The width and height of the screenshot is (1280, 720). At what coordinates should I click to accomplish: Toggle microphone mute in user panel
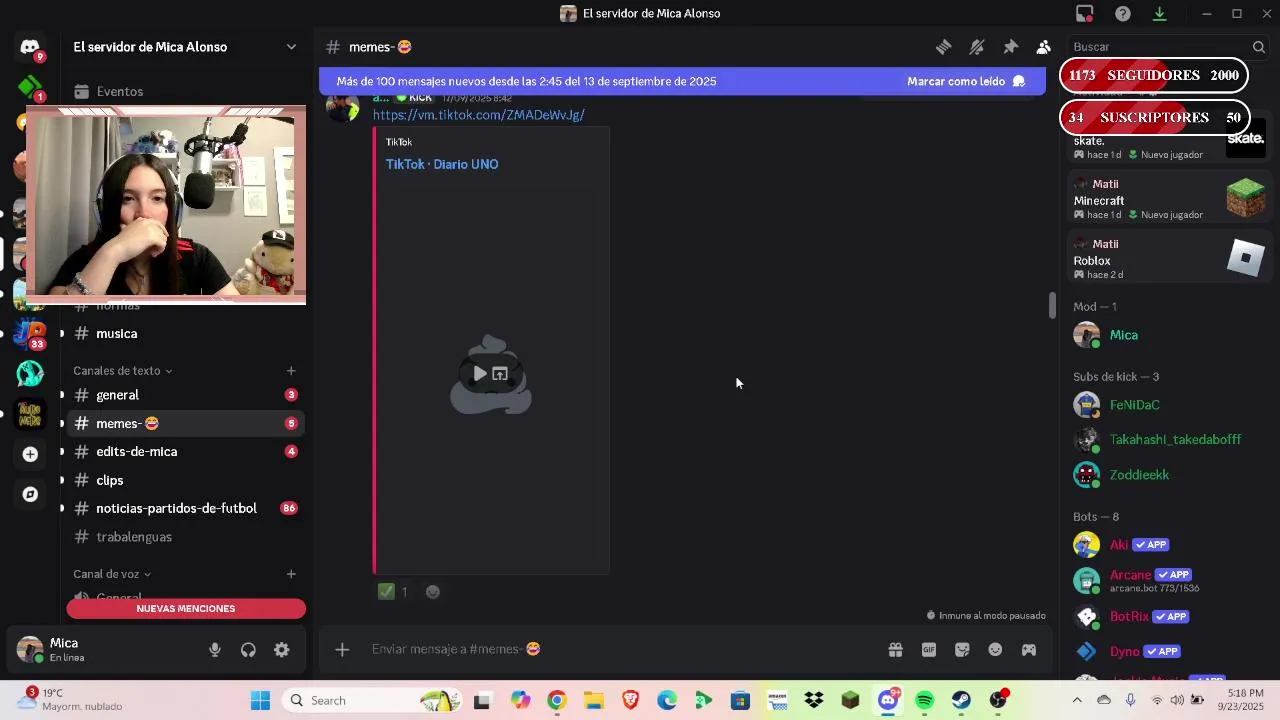215,650
